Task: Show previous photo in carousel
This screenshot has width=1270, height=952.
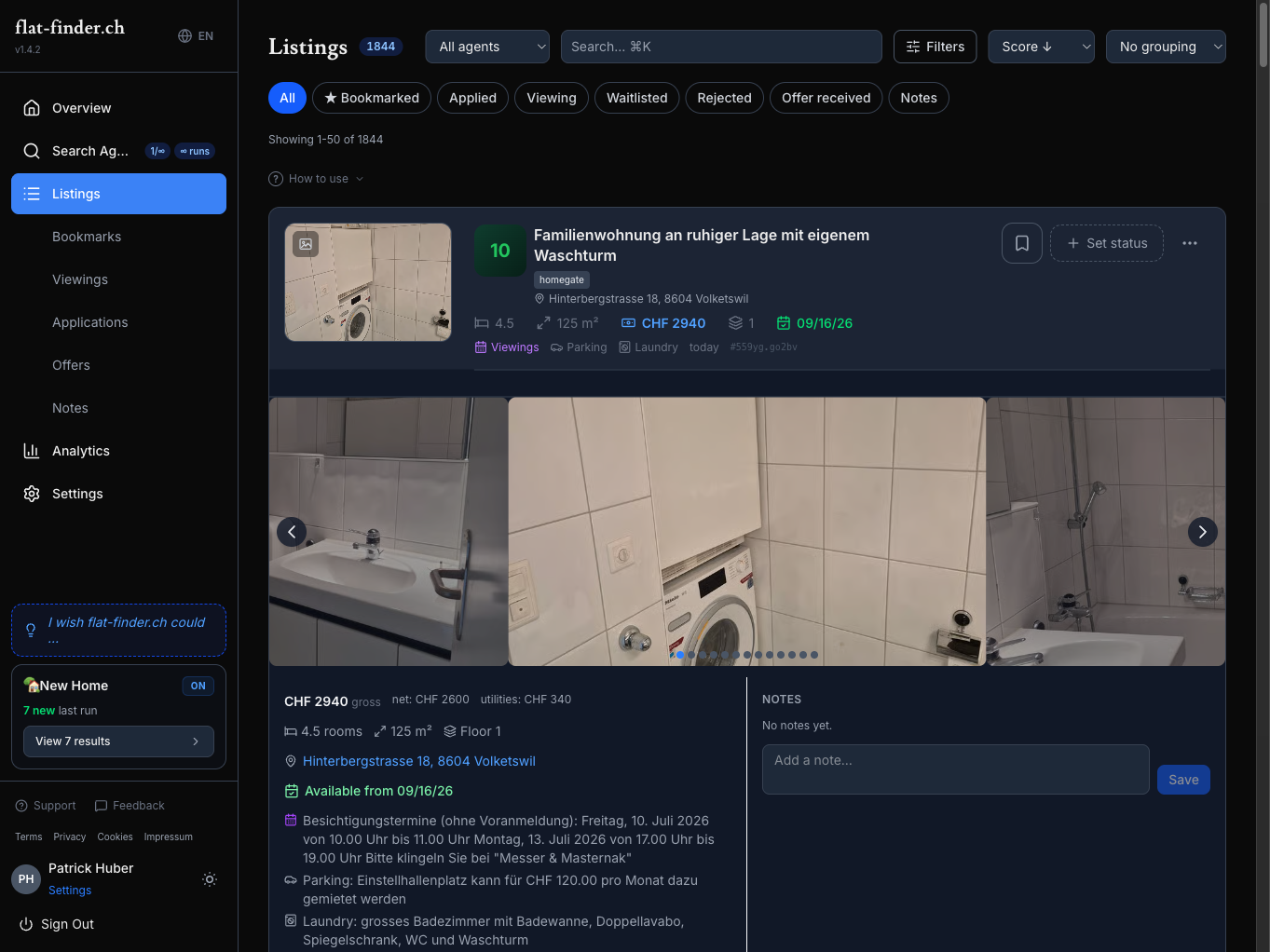Action: 292,532
